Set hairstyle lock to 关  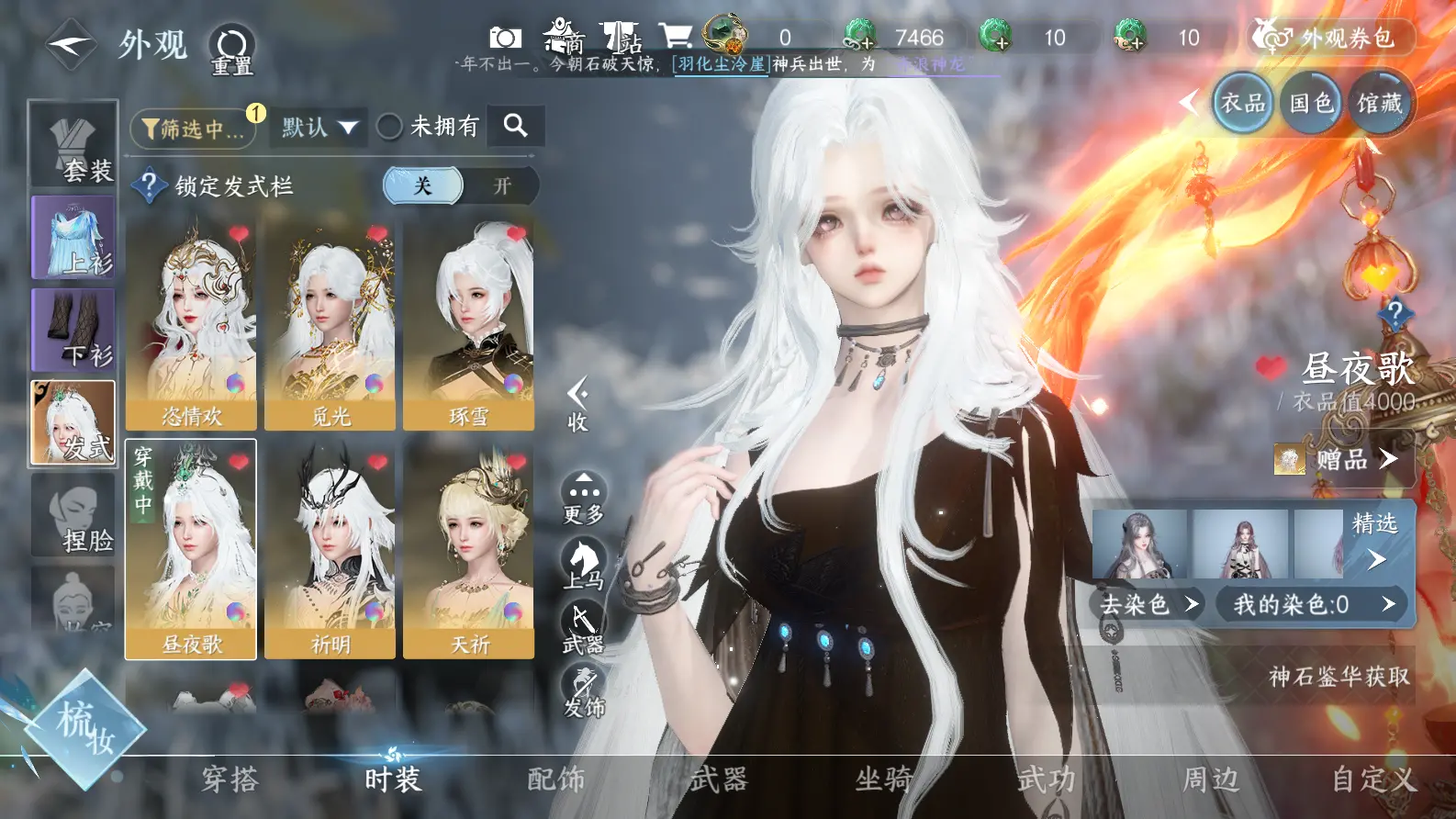click(x=422, y=185)
